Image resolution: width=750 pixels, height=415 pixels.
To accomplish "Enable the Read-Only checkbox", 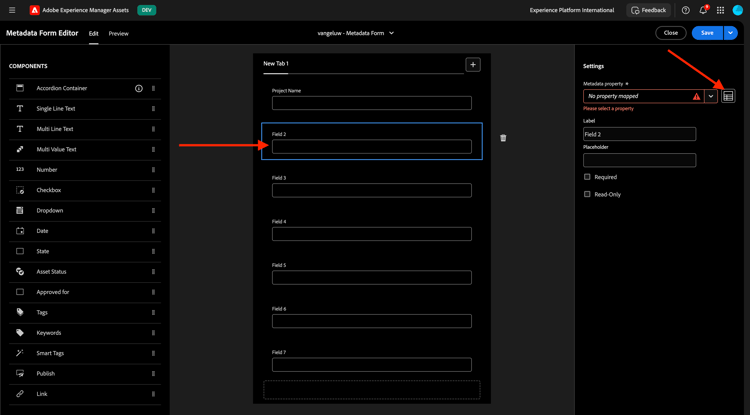I will pyautogui.click(x=587, y=194).
